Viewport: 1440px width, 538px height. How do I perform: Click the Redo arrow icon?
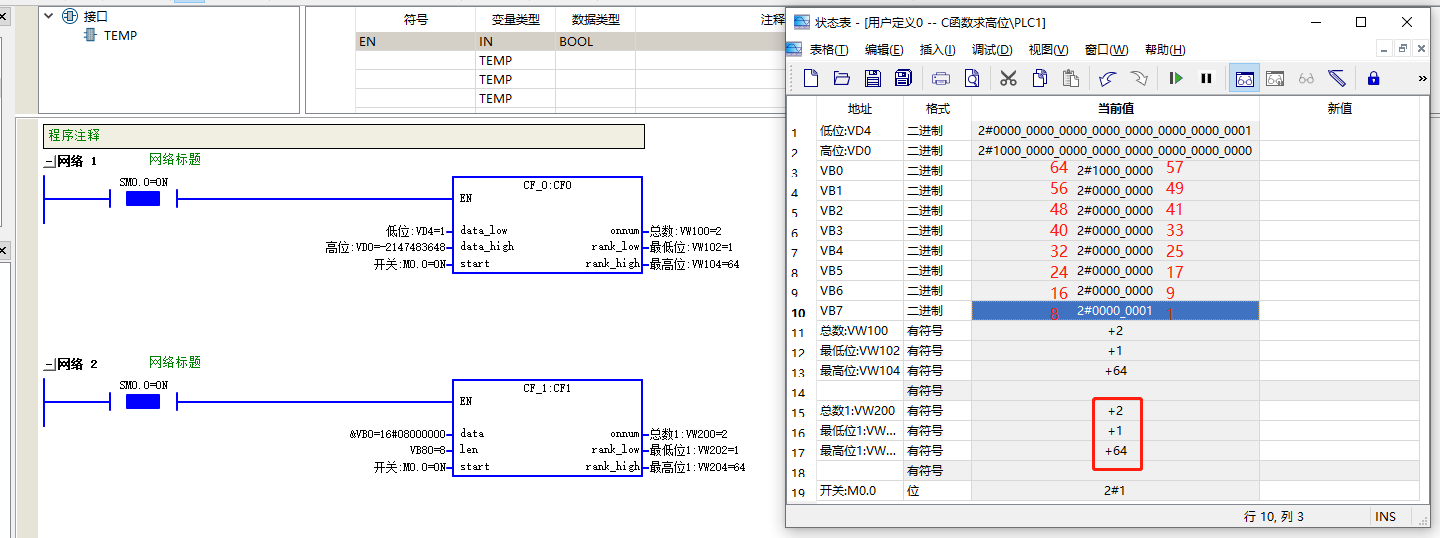(x=1139, y=78)
